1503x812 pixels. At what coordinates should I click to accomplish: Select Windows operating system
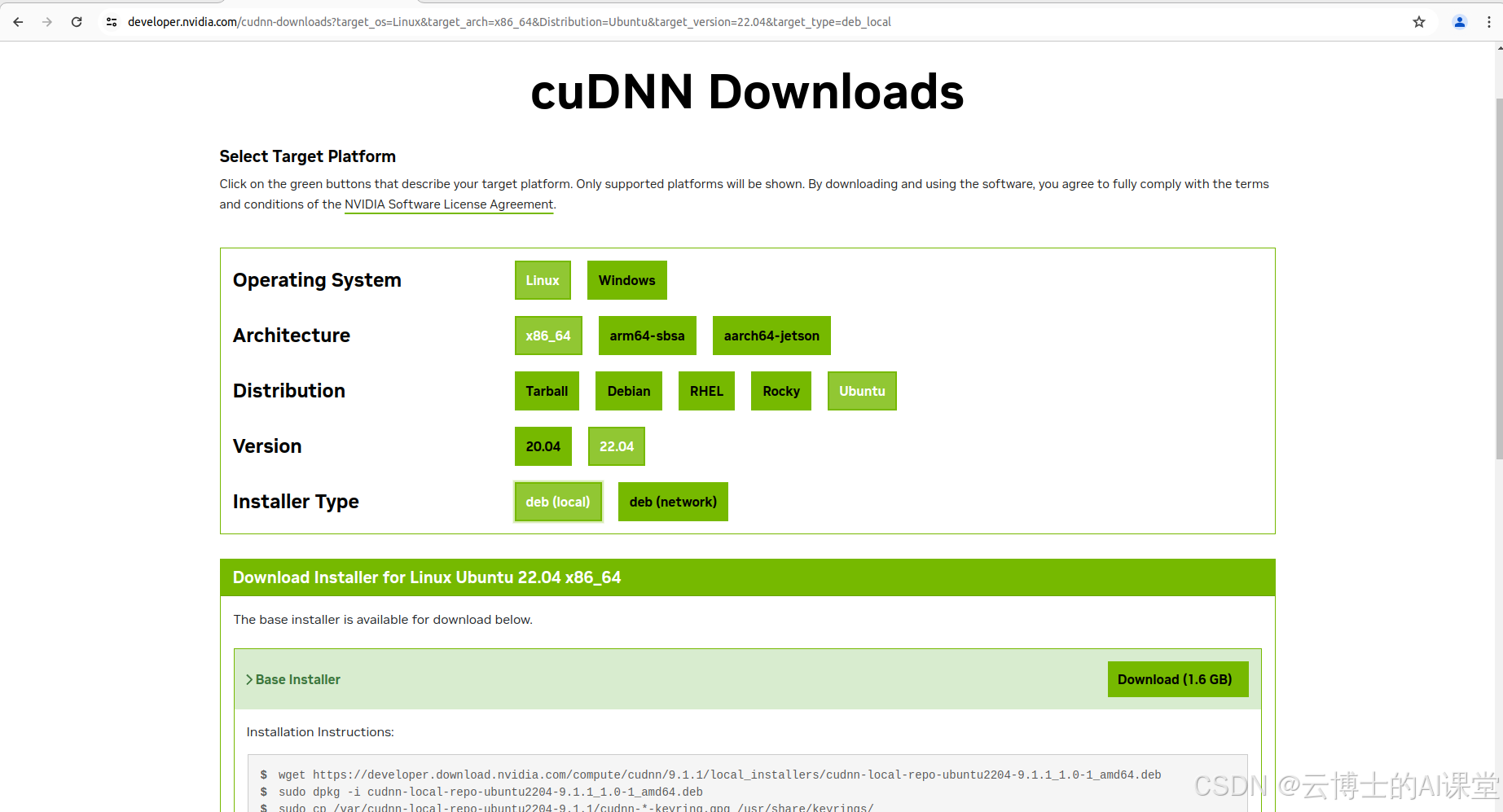[x=626, y=280]
